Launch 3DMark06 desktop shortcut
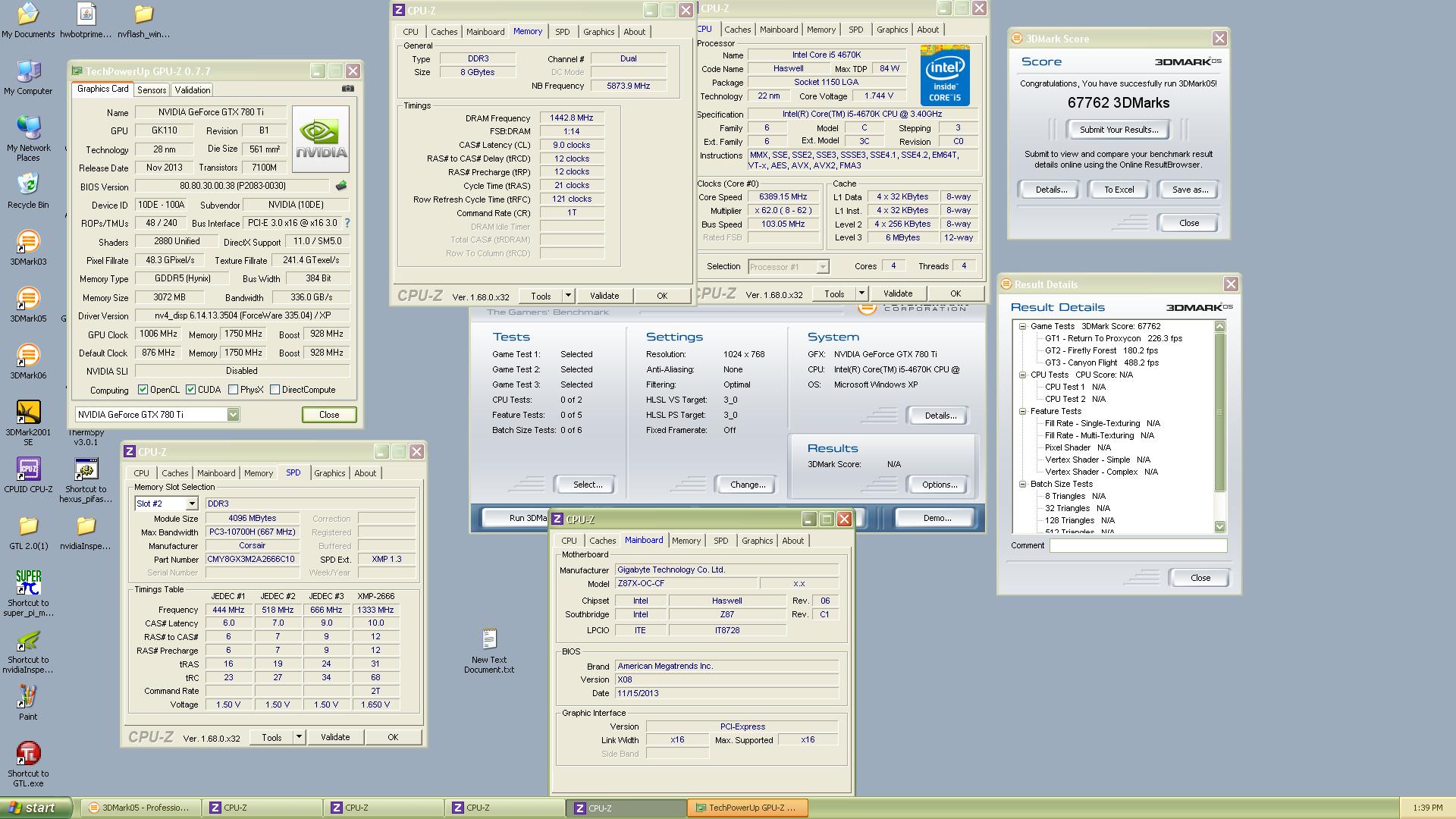The image size is (1456, 819). click(x=28, y=362)
